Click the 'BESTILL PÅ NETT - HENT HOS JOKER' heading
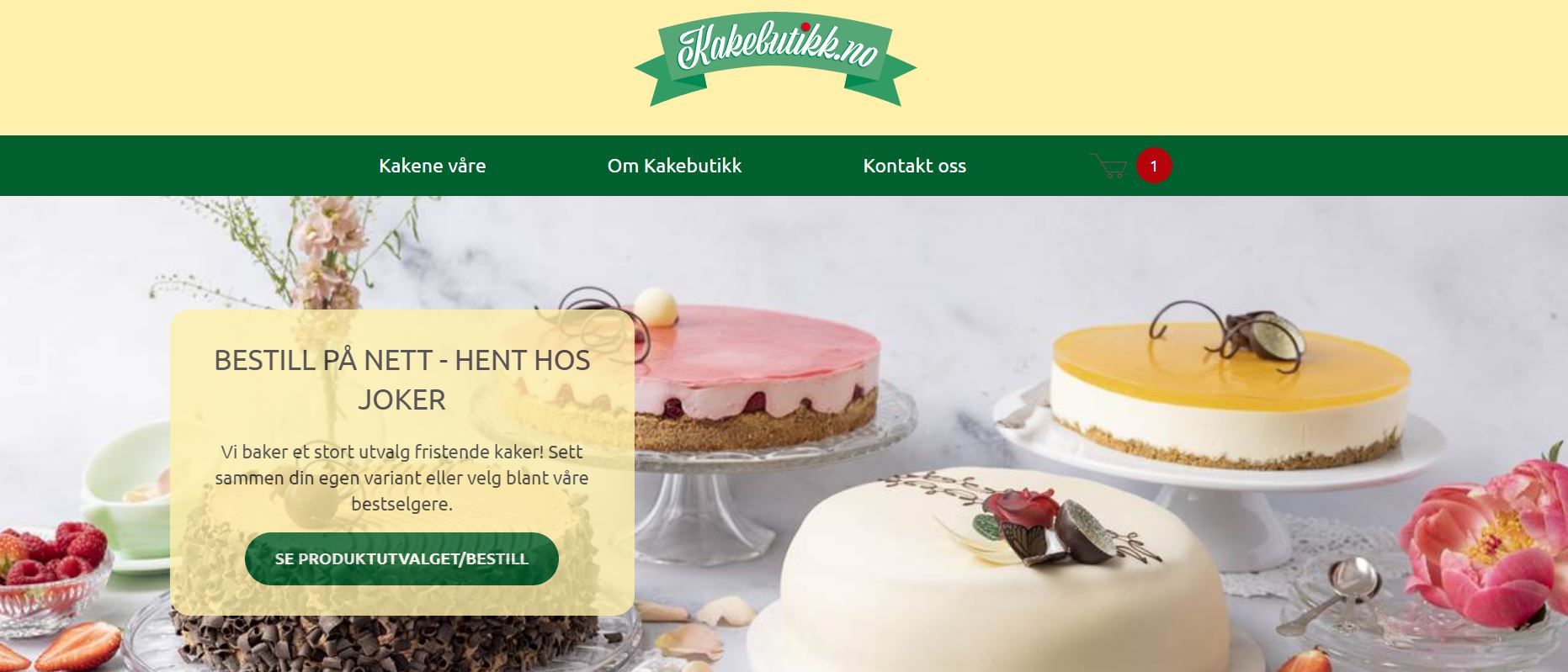The height and width of the screenshot is (672, 1568). click(x=402, y=379)
